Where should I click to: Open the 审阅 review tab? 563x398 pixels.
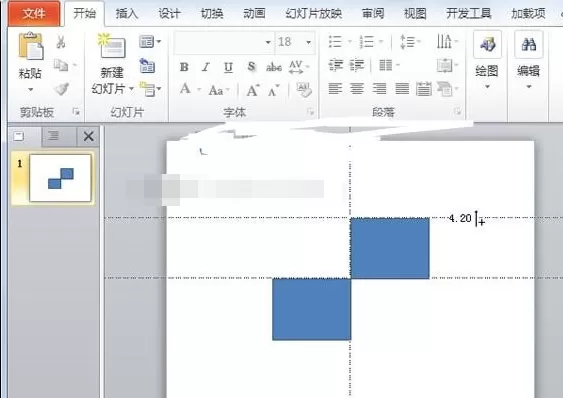[x=373, y=14]
